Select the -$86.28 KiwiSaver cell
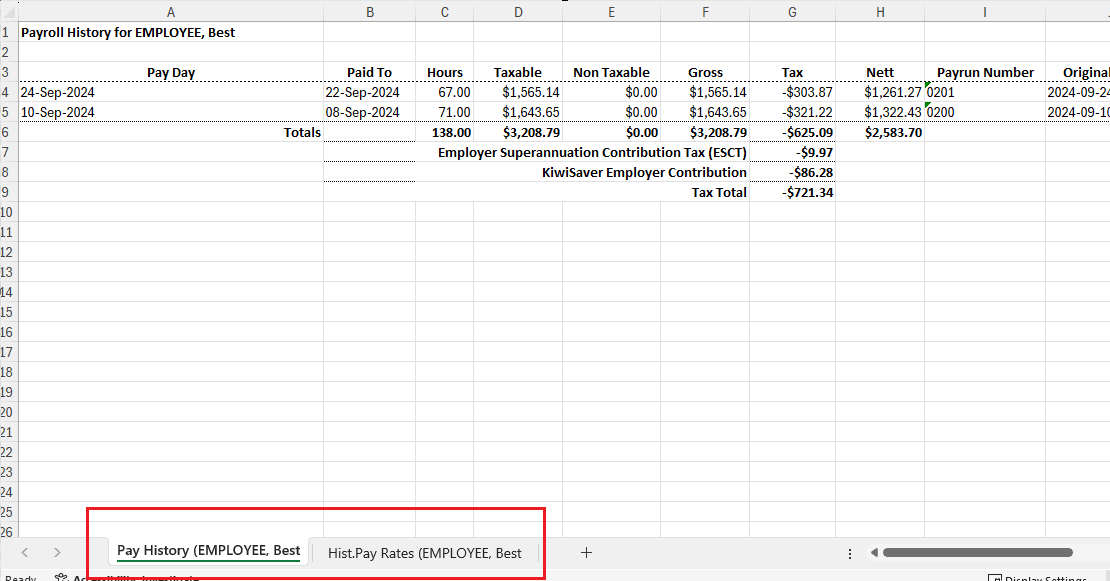 pyautogui.click(x=792, y=172)
